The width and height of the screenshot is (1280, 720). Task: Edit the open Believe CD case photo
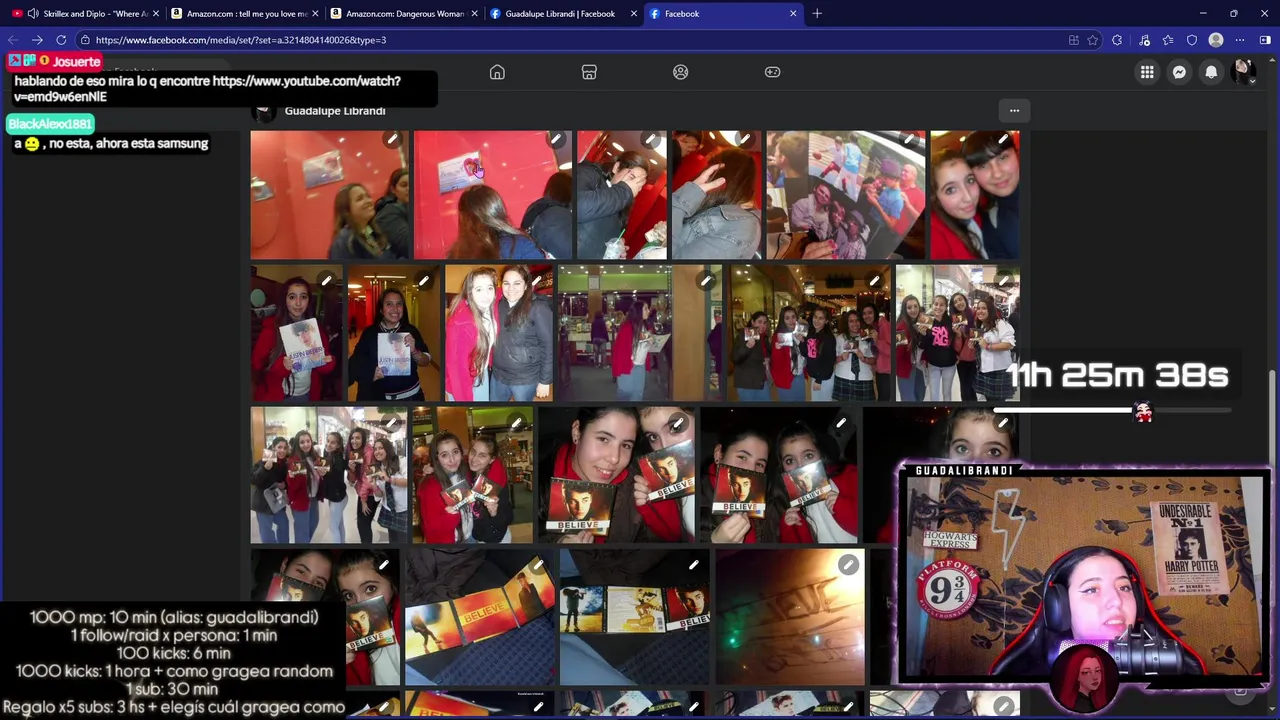[538, 566]
